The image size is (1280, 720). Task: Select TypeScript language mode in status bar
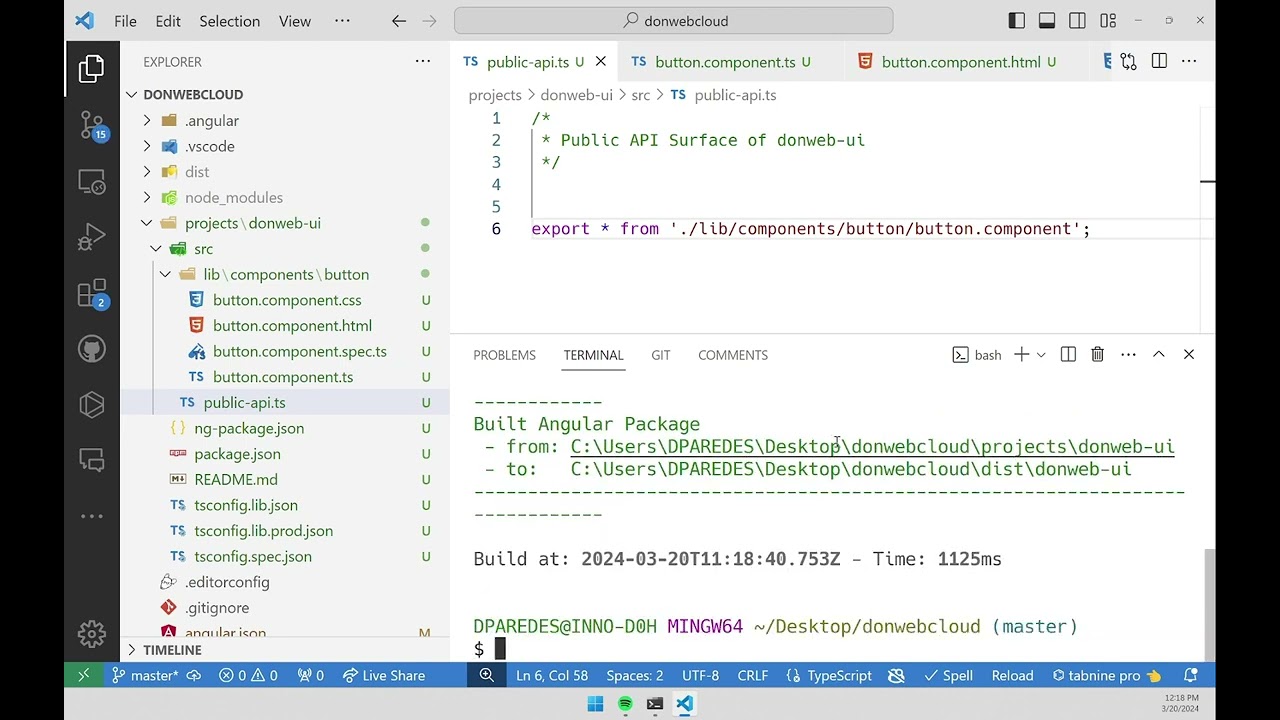point(829,676)
